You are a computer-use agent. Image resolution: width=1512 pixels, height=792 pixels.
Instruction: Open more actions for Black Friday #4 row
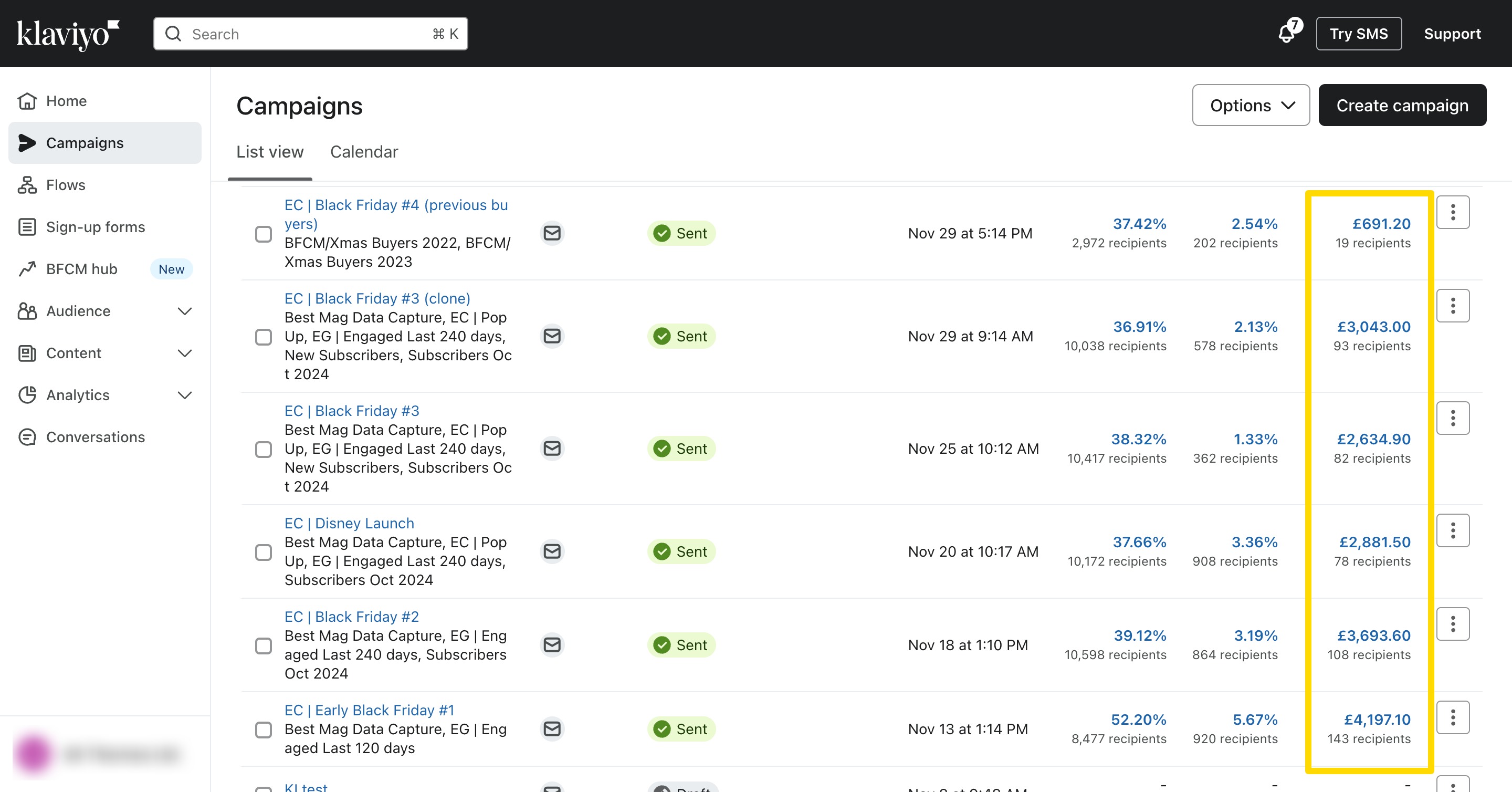click(1453, 212)
